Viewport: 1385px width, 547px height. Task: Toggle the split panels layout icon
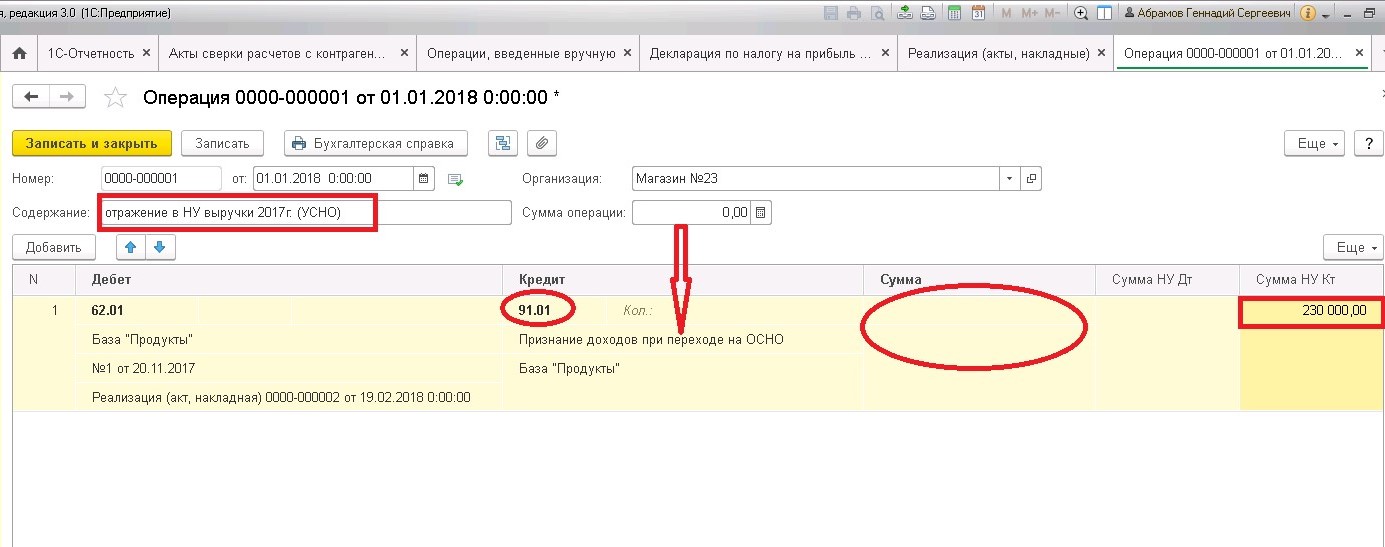click(1104, 14)
